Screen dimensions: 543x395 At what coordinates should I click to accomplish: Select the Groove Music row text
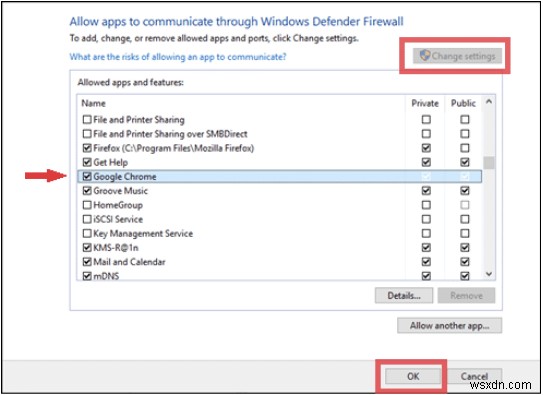point(121,191)
